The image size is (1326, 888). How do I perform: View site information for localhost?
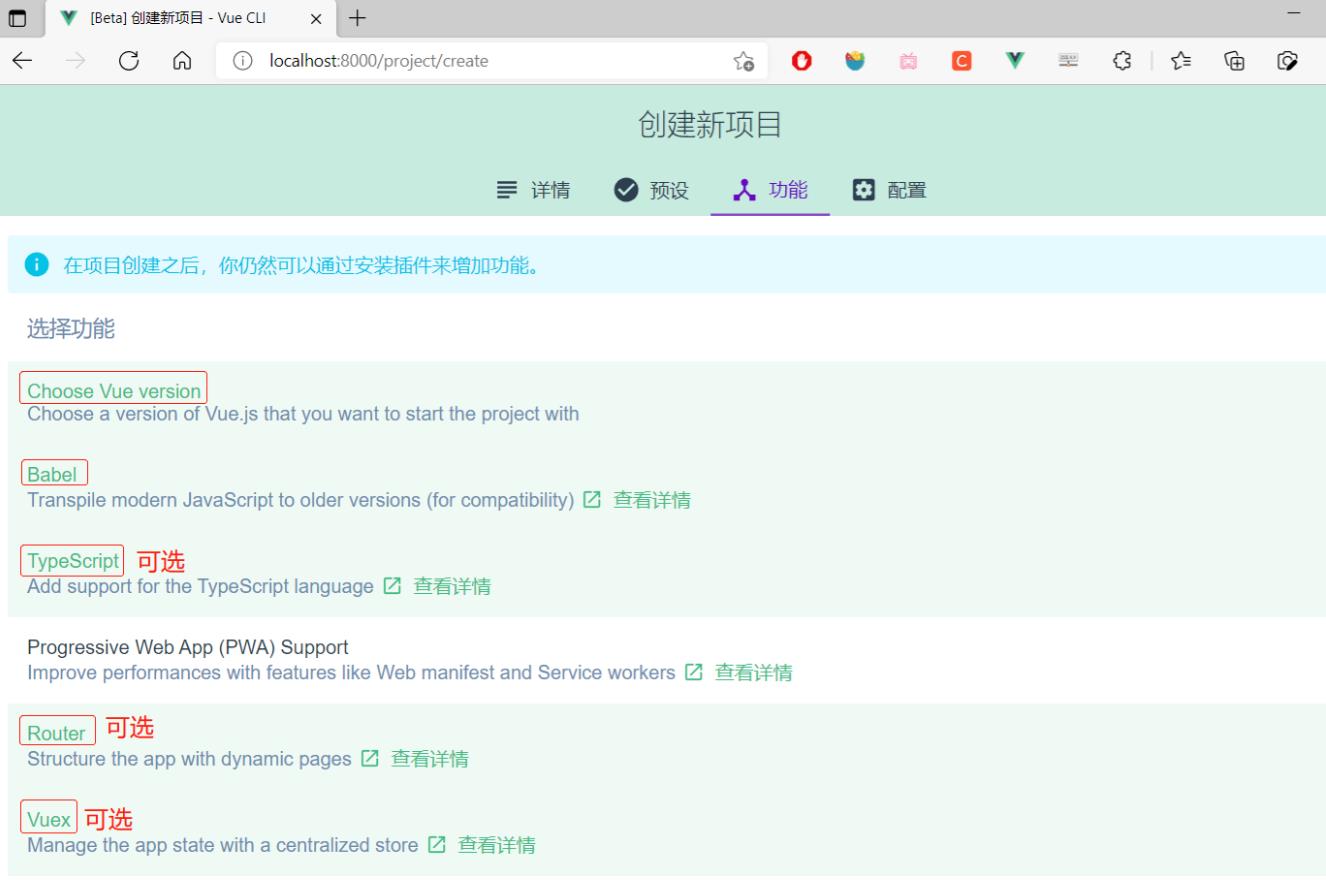[x=240, y=61]
